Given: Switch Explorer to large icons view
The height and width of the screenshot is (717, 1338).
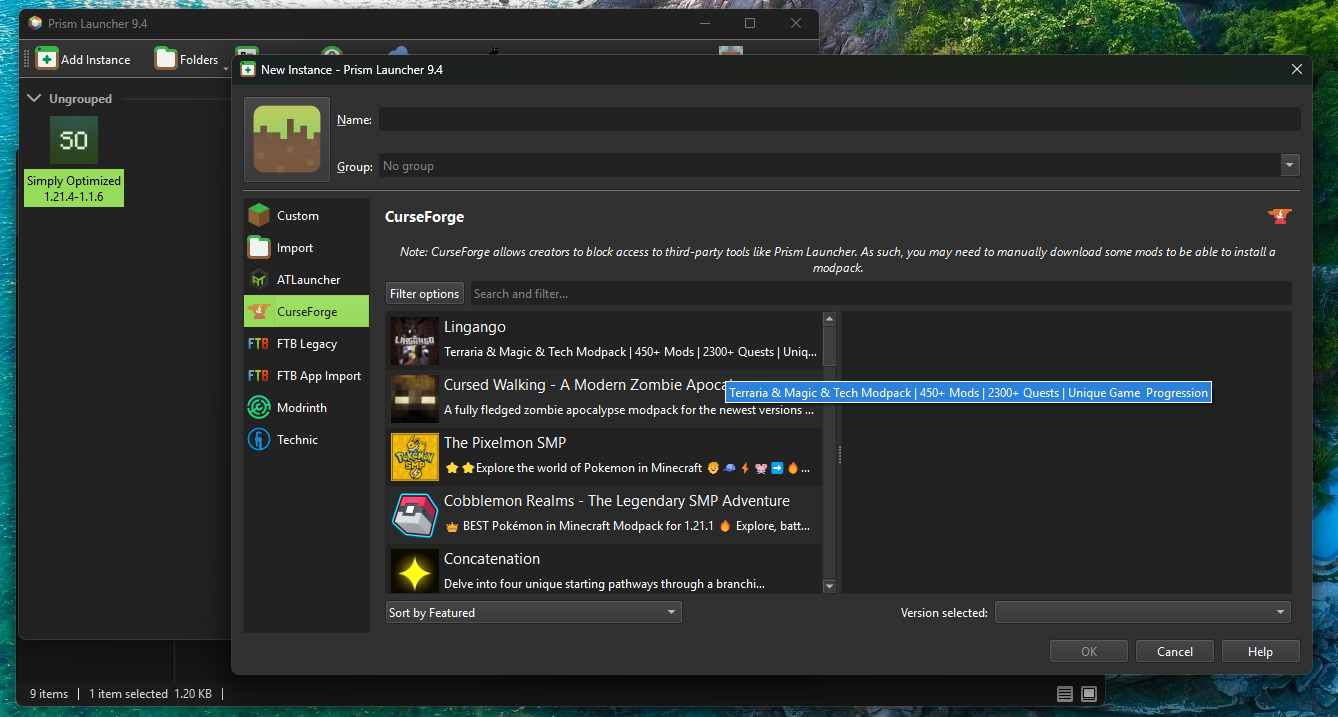Looking at the screenshot, I should (1089, 694).
